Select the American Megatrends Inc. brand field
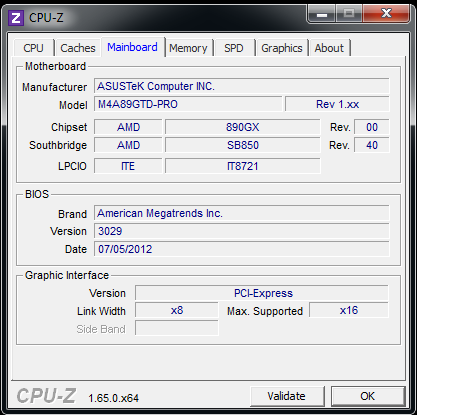 [241, 213]
